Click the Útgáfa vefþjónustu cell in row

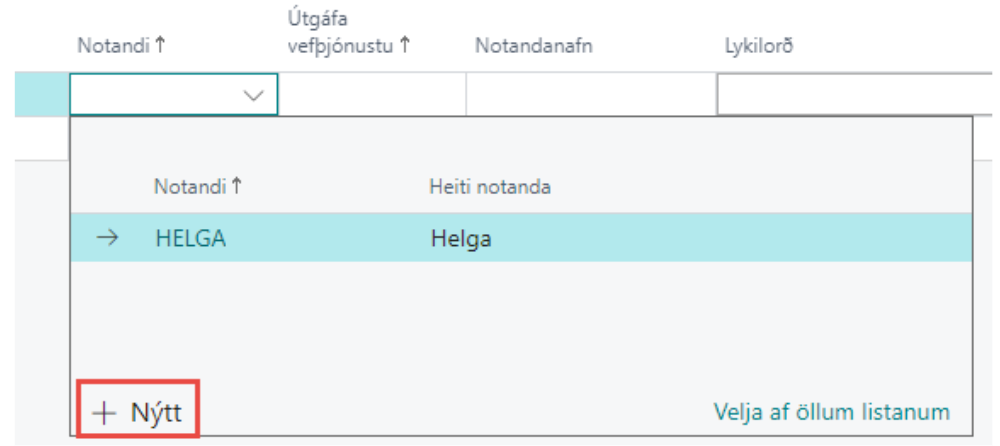coord(372,96)
